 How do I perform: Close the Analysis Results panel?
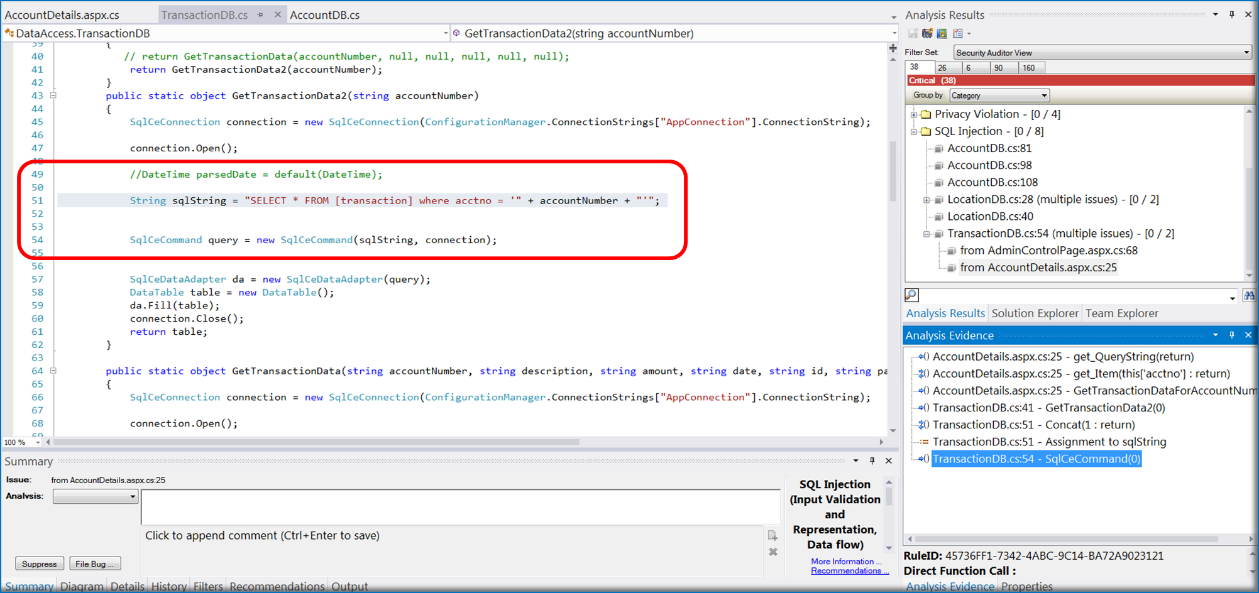(x=1248, y=15)
